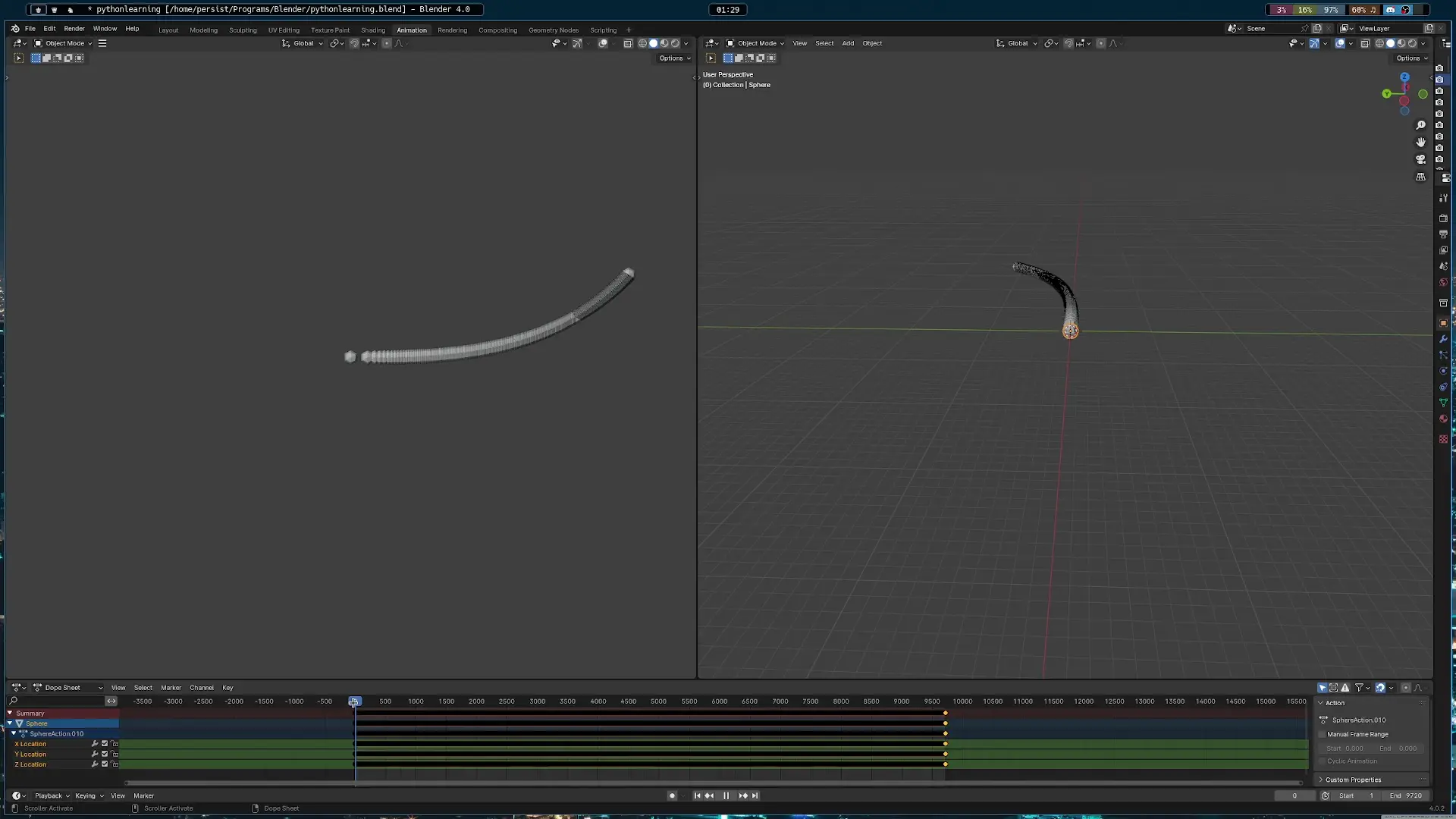Click the current frame field showing 0
1456x819 pixels.
[1294, 795]
